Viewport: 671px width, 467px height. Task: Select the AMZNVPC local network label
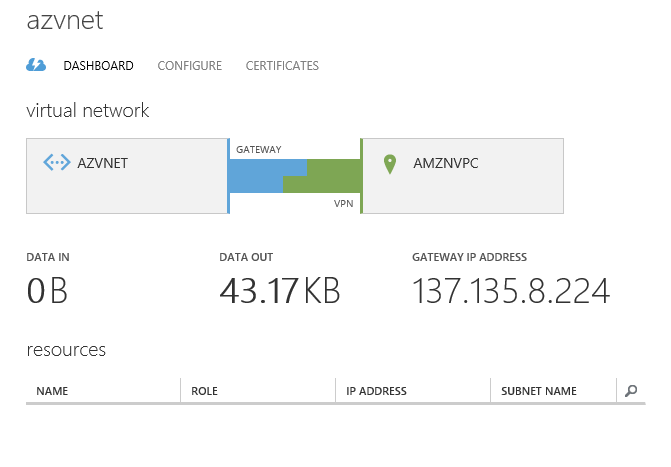coord(445,163)
